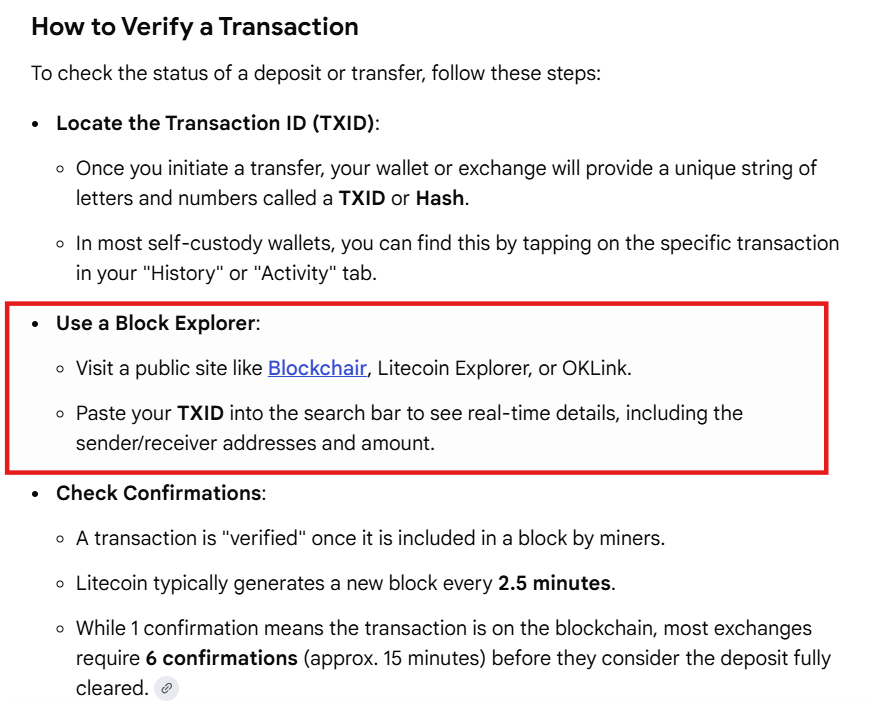Open the Blockchair hyperlink
The width and height of the screenshot is (880, 711).
point(317,368)
